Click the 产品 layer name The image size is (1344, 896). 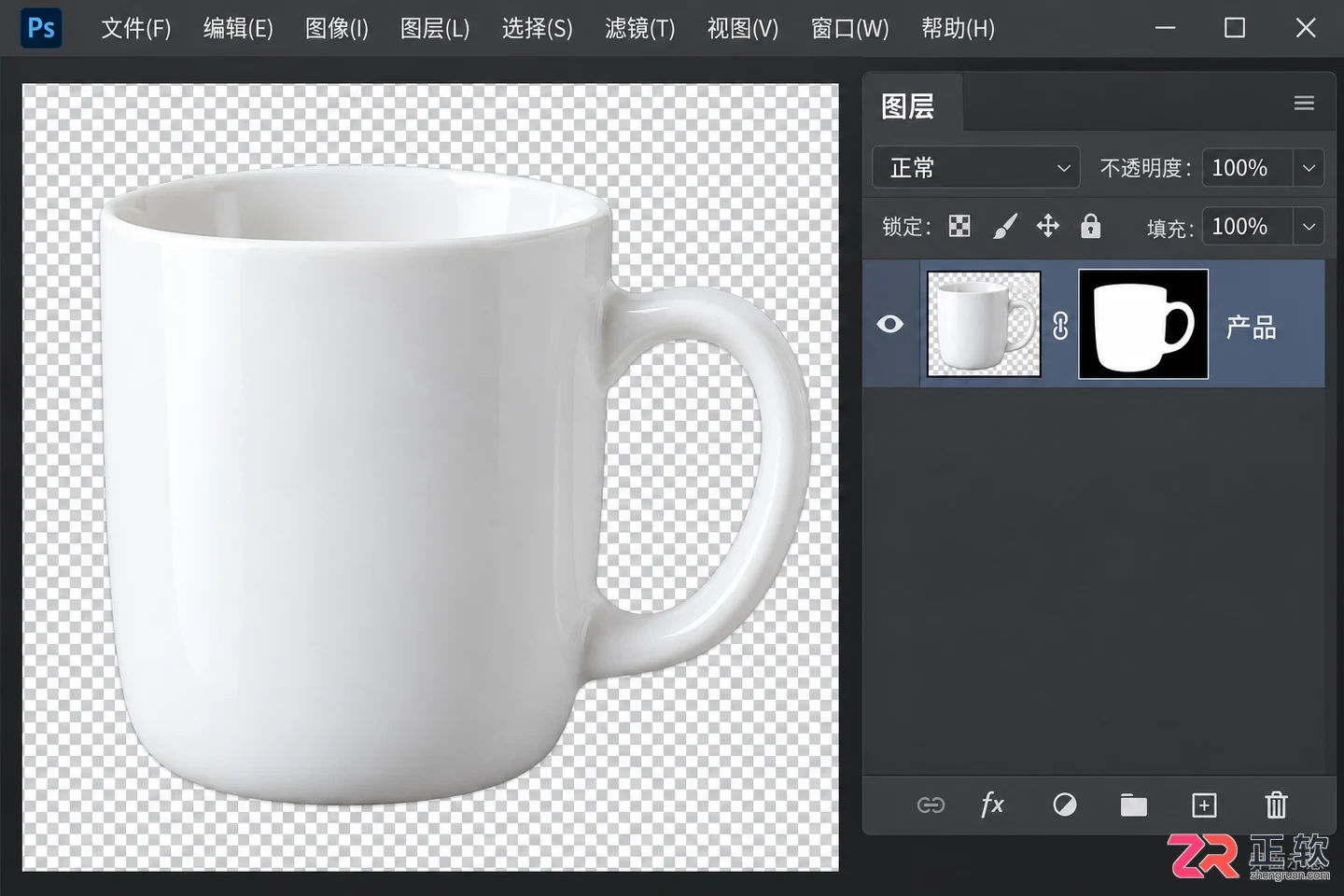click(x=1252, y=327)
